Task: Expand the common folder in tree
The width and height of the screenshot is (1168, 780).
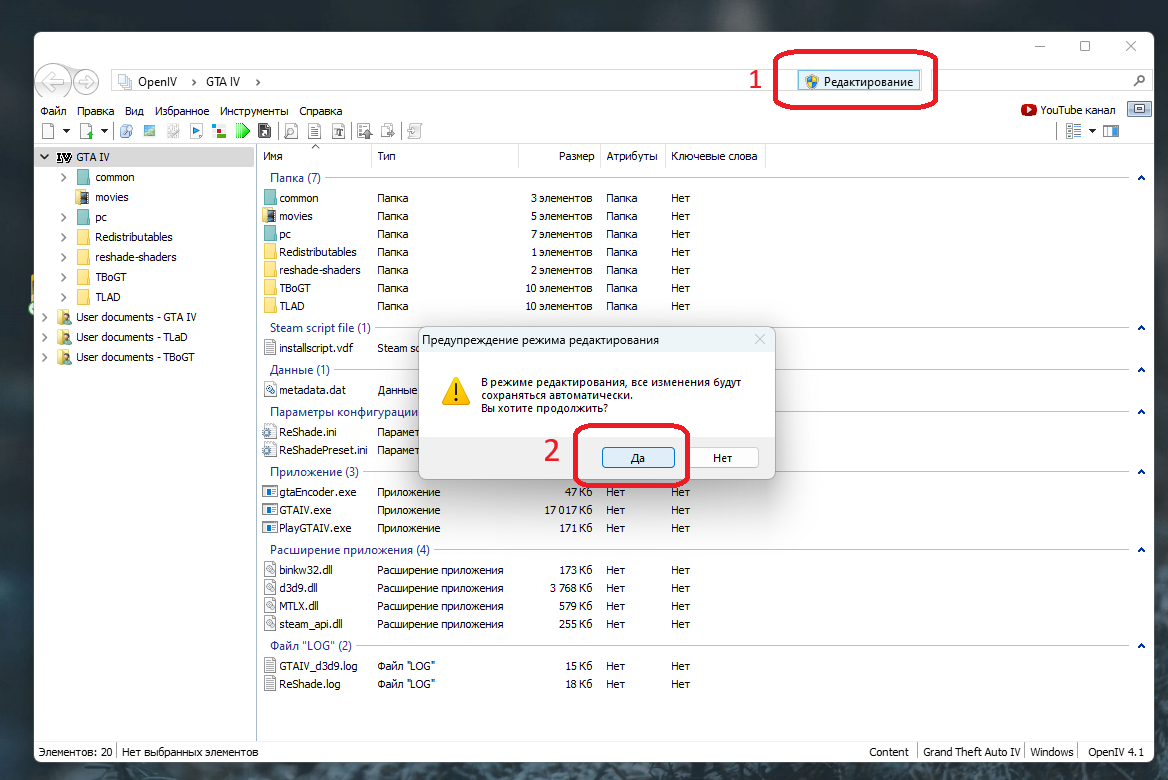Action: pyautogui.click(x=63, y=177)
